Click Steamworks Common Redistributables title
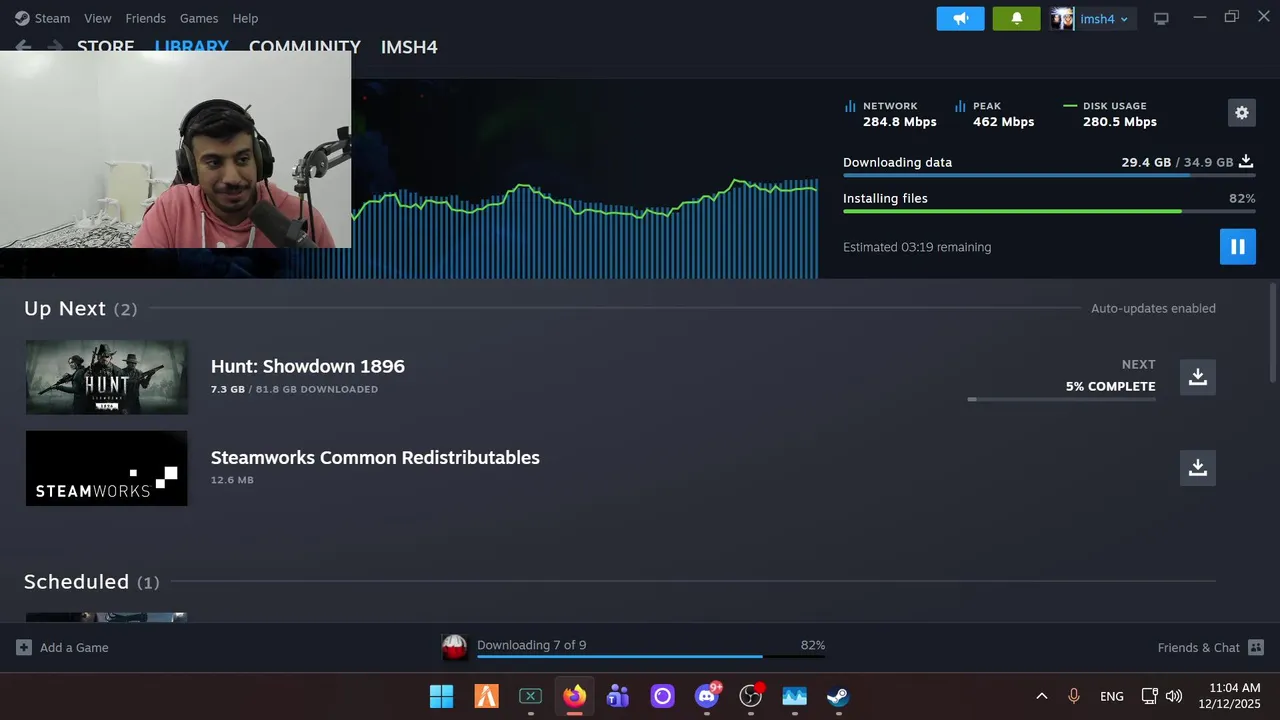1280x720 pixels. pos(375,457)
